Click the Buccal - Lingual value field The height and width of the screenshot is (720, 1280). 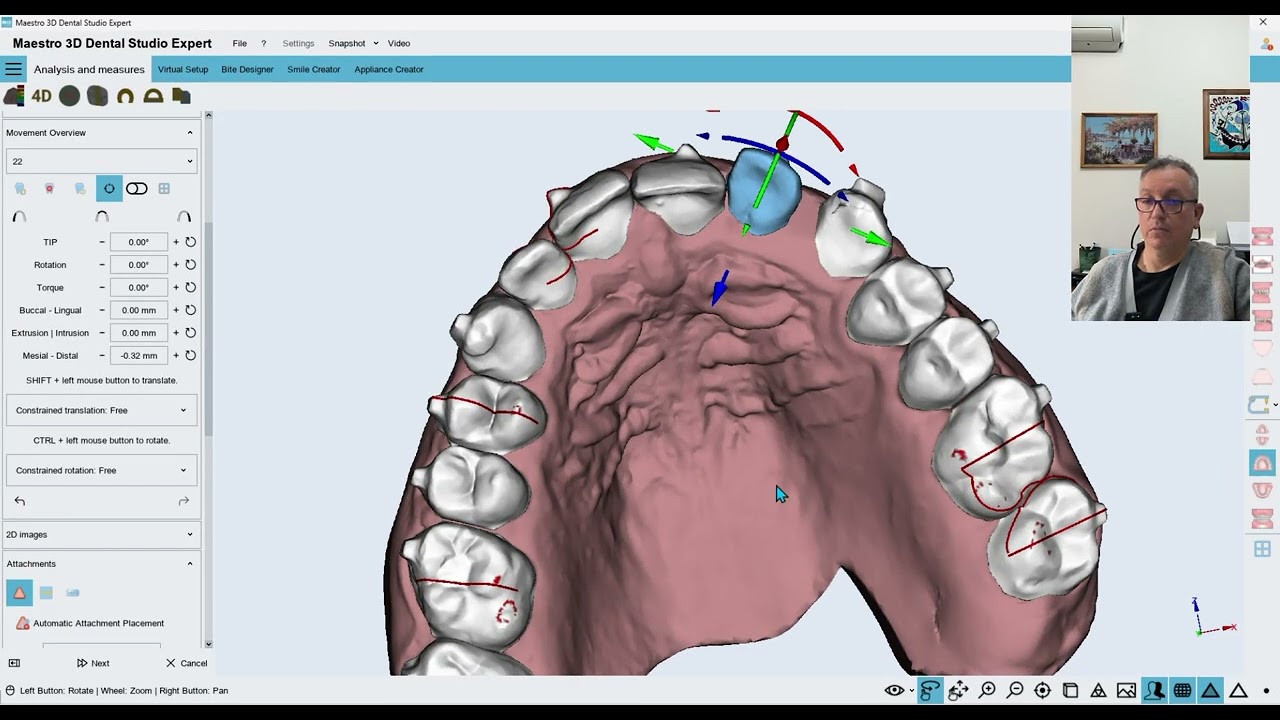138,310
